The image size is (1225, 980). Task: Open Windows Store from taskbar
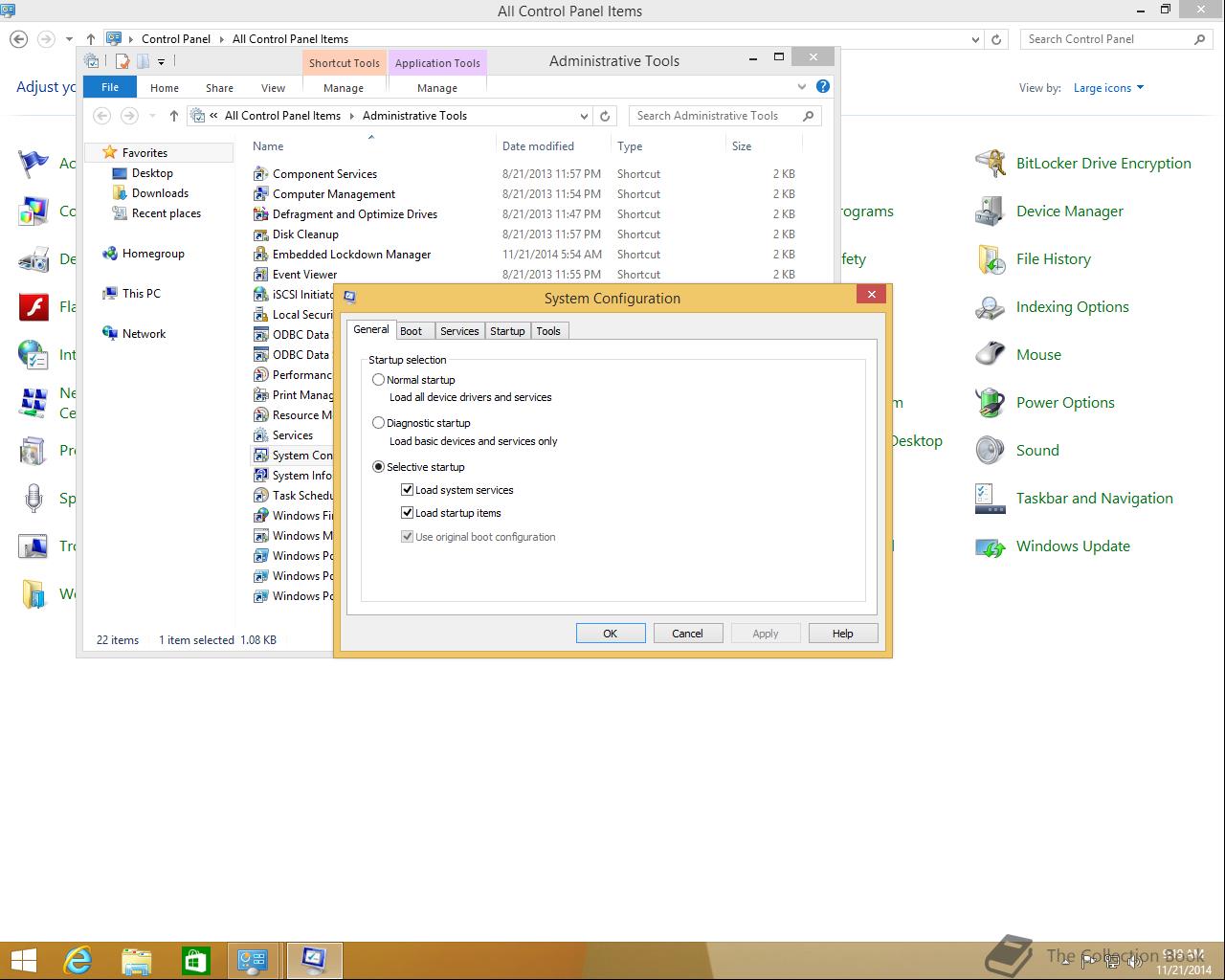tap(196, 960)
